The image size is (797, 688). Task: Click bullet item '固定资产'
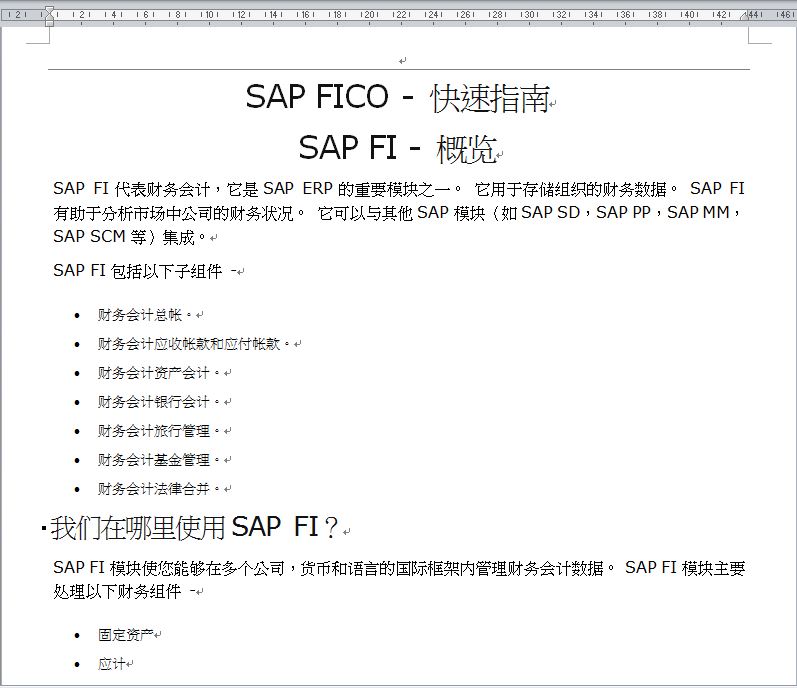126,635
